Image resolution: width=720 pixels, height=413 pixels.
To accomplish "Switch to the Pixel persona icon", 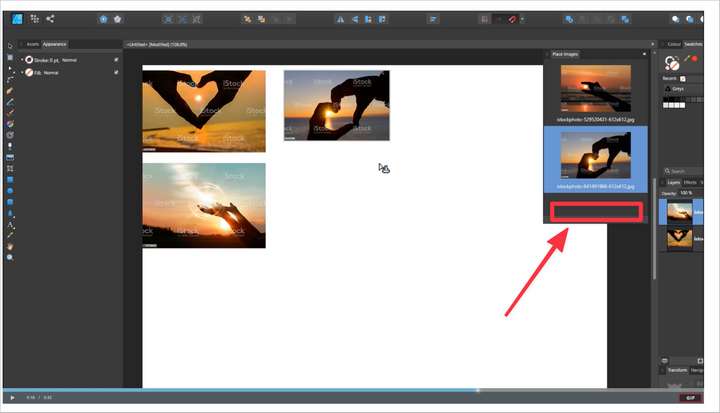I will pos(34,19).
